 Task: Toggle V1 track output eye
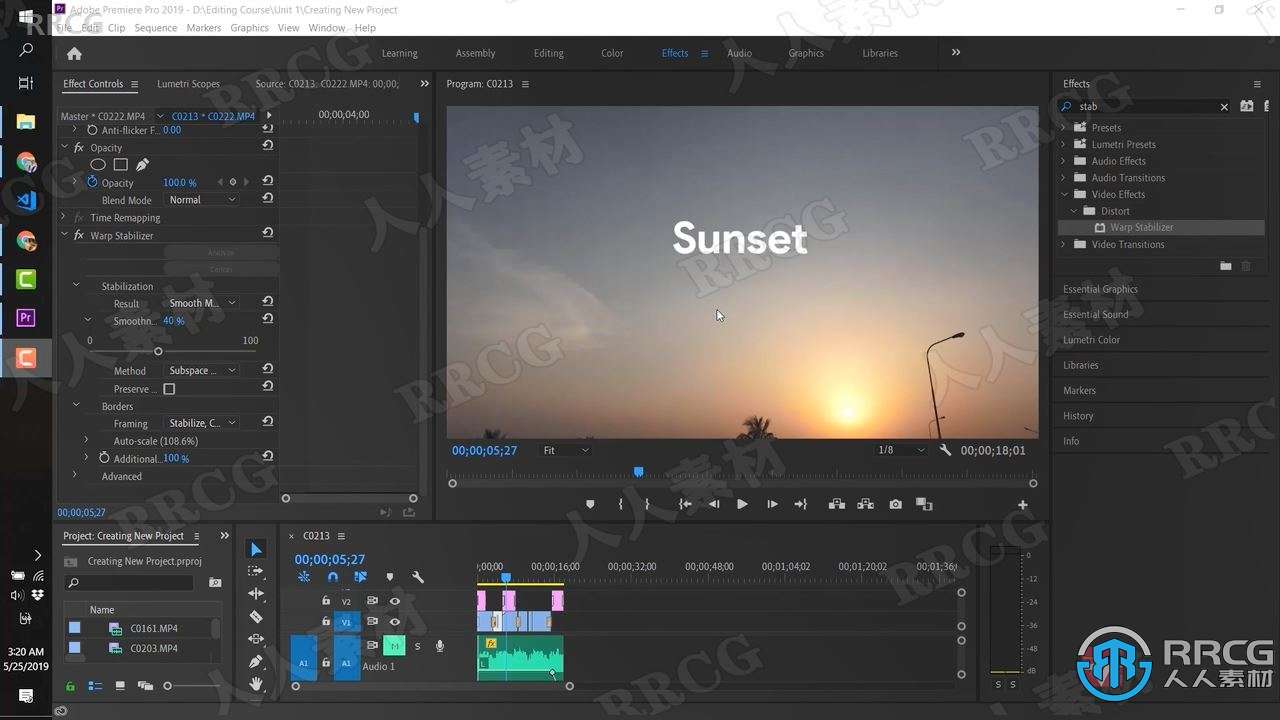(x=394, y=621)
